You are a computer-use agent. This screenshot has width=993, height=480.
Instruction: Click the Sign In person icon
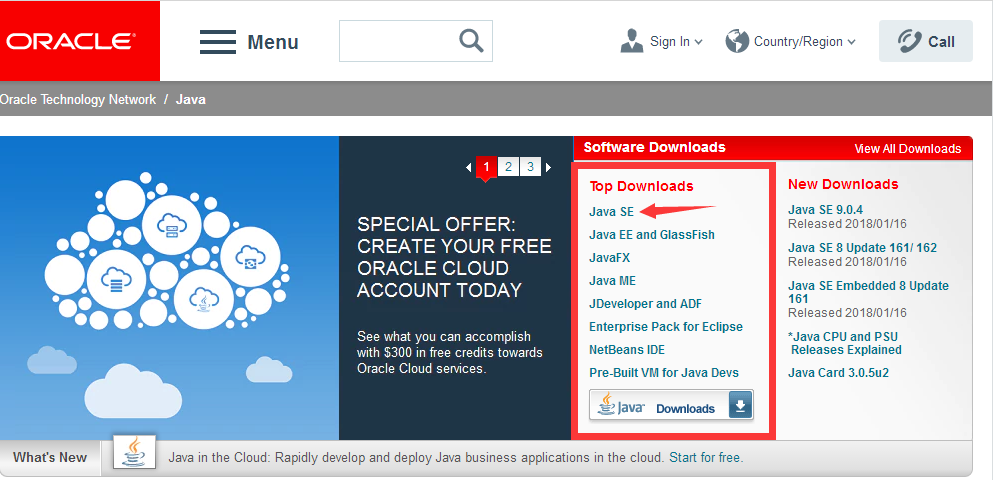coord(632,41)
